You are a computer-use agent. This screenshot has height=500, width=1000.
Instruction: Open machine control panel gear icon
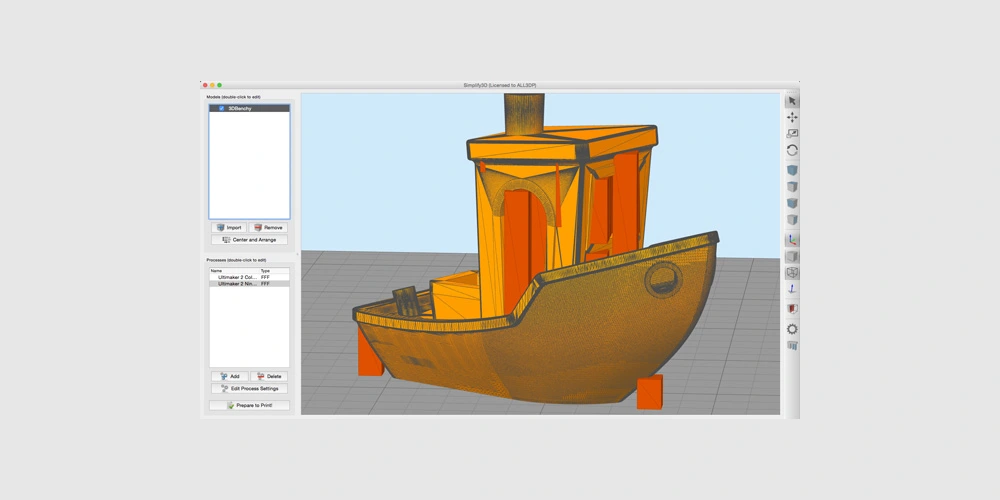tap(792, 329)
